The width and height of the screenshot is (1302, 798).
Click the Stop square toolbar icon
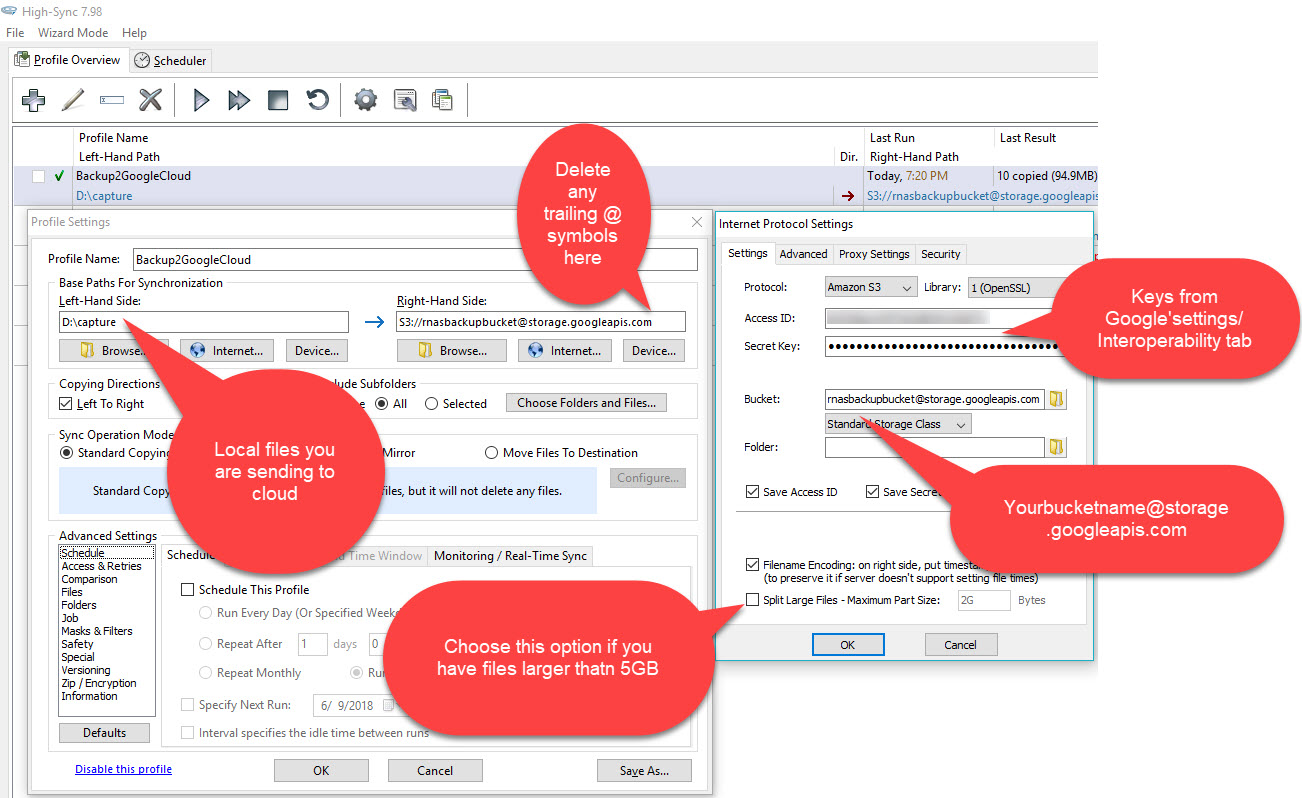278,100
